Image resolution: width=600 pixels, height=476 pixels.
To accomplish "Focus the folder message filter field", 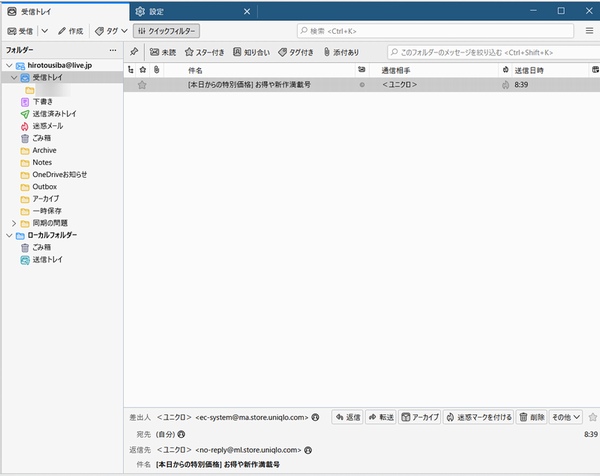I will 494,52.
